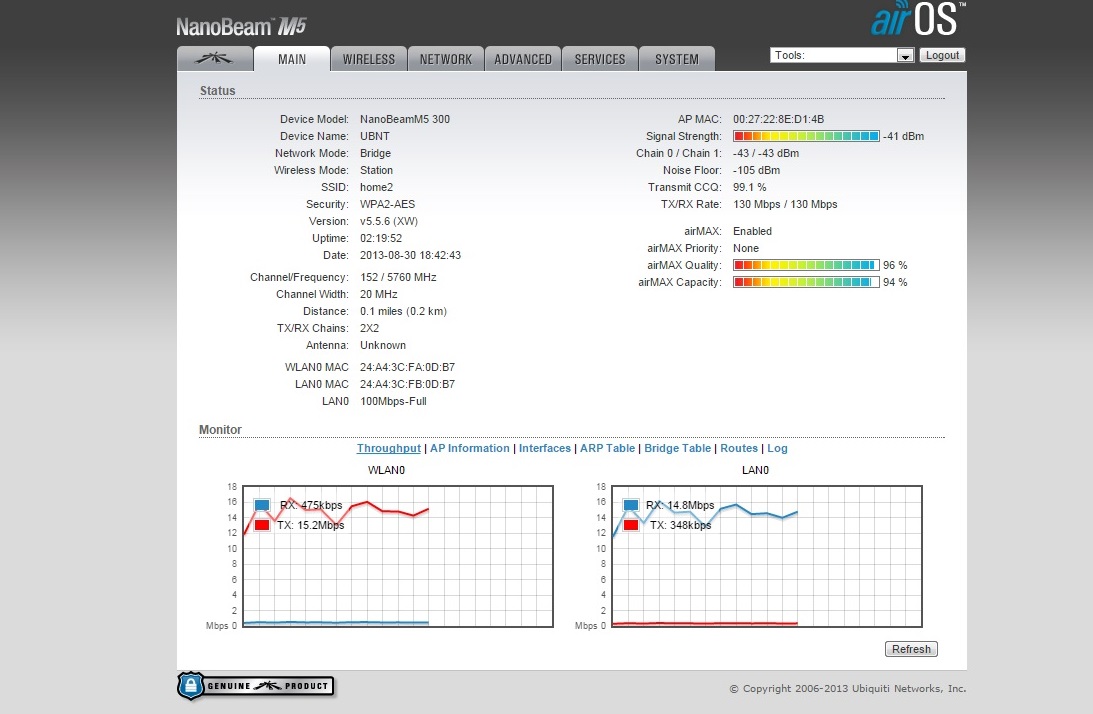Click the Antenna value Unknown
The image size is (1093, 714).
(x=383, y=345)
